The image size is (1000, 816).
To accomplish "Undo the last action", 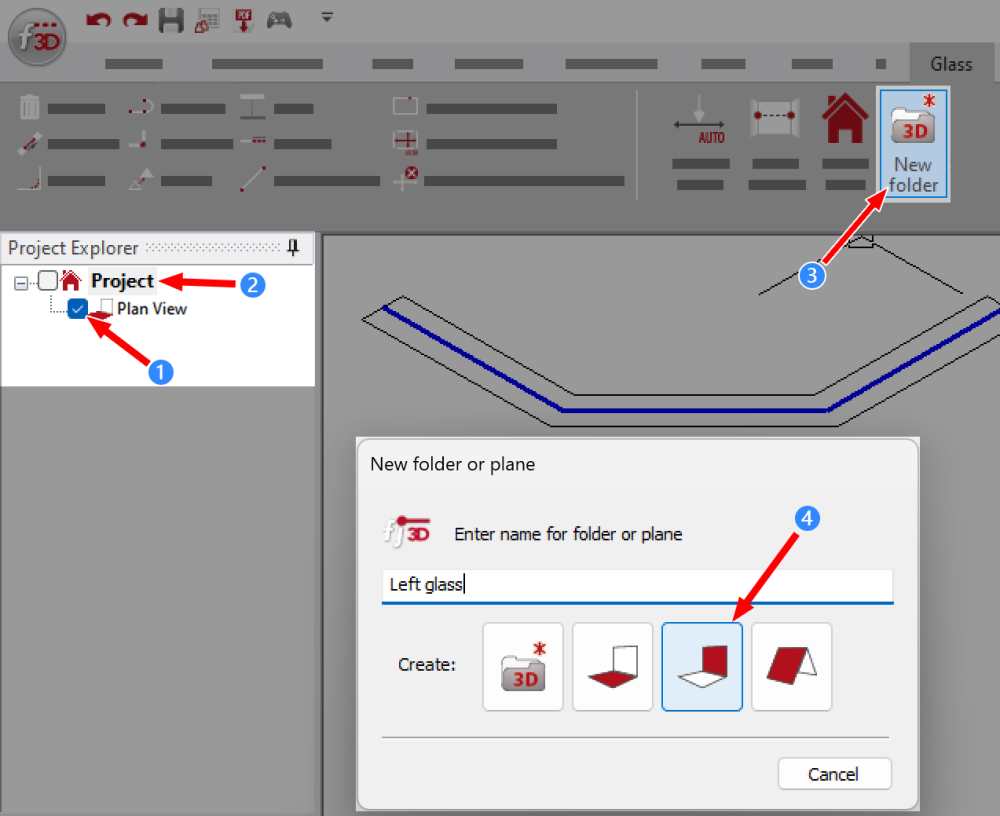I will click(97, 18).
